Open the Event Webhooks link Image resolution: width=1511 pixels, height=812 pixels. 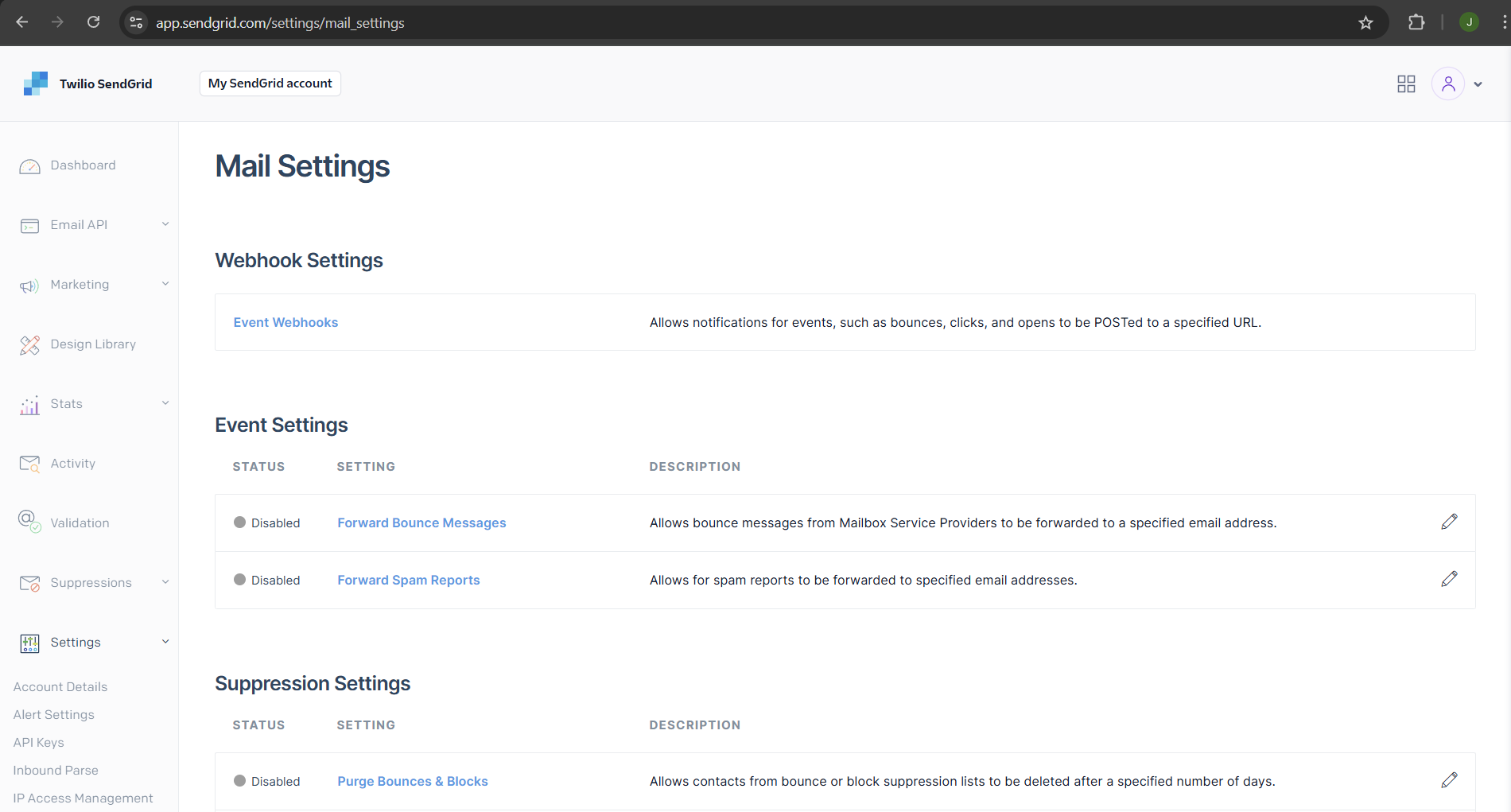(285, 322)
